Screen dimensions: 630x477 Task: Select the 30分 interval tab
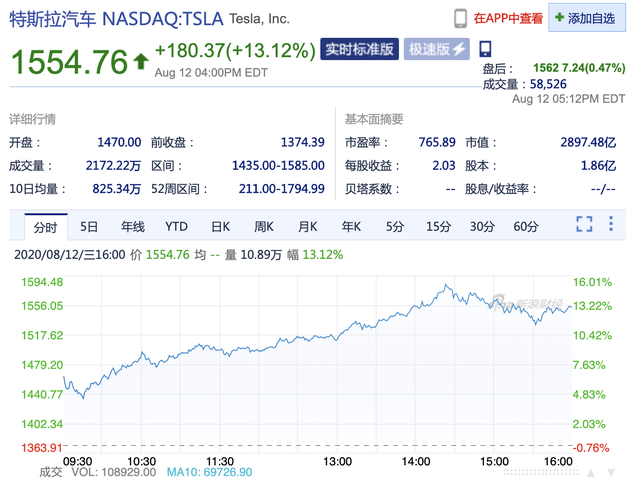point(482,227)
